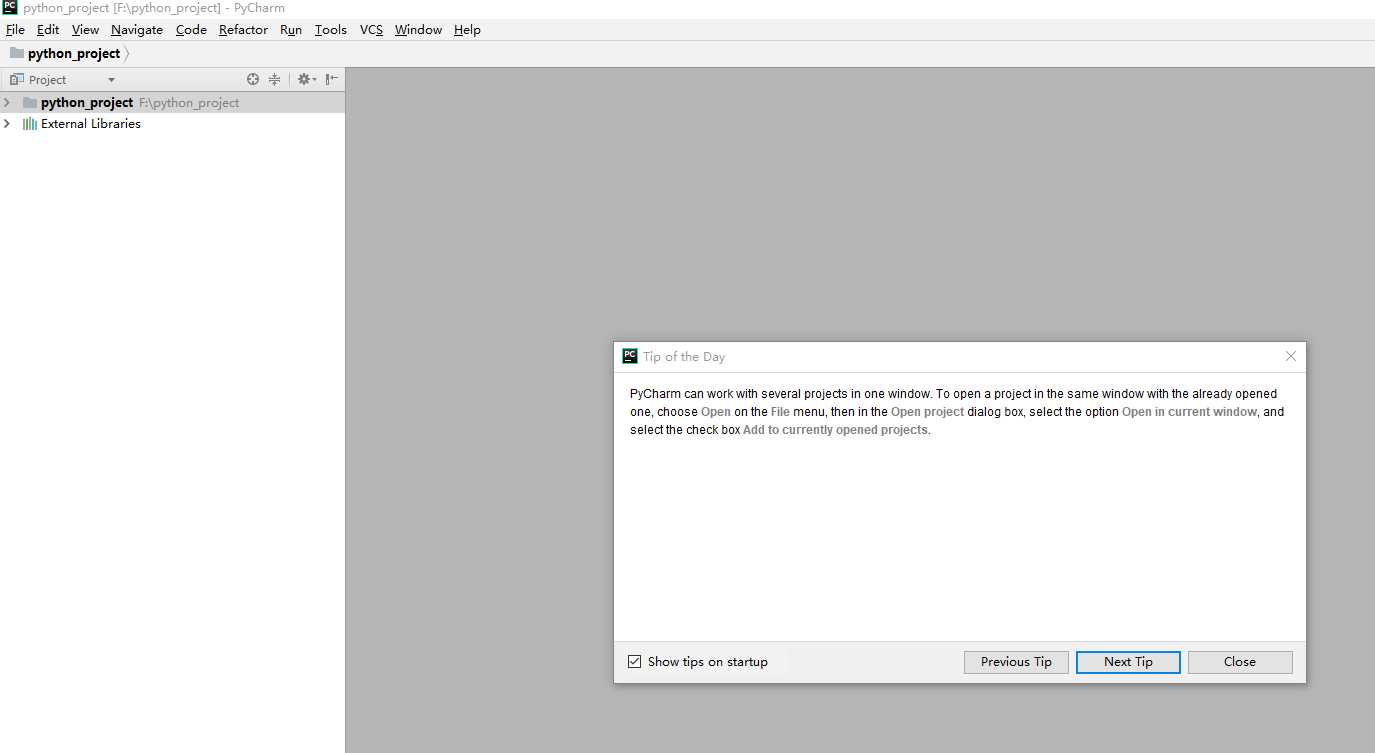Expand the python_project tree node
1375x753 pixels.
click(x=7, y=102)
